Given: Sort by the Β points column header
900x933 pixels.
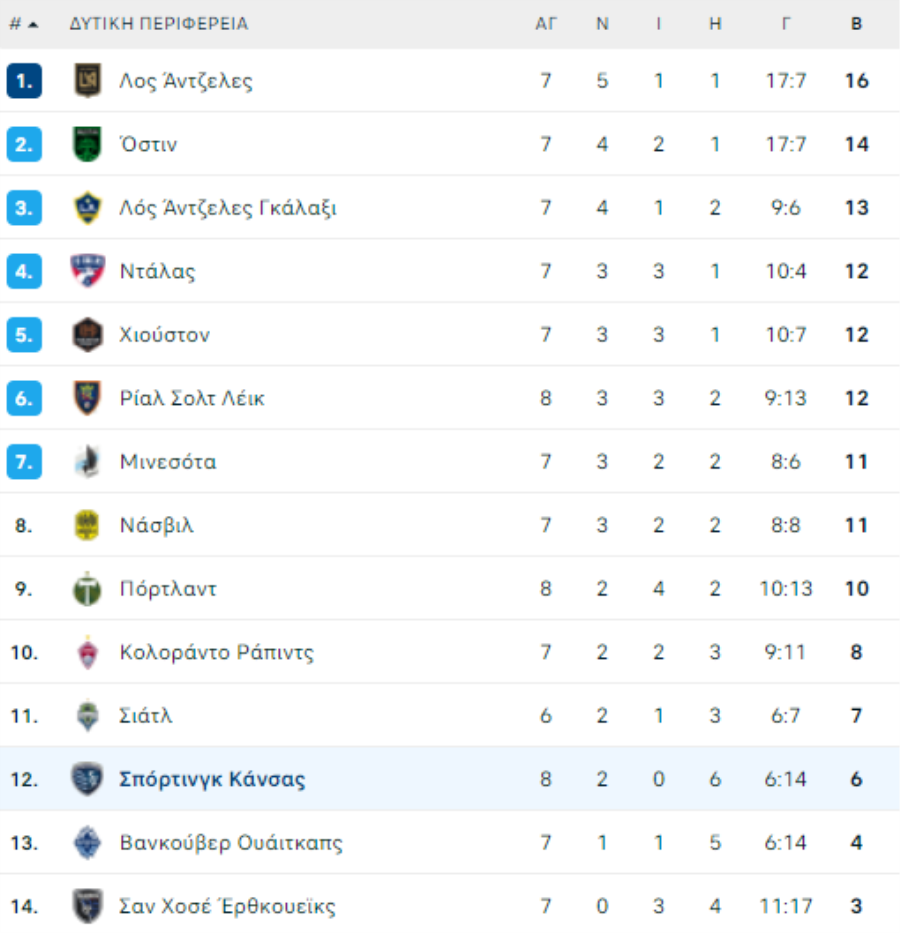Looking at the screenshot, I should click(856, 24).
